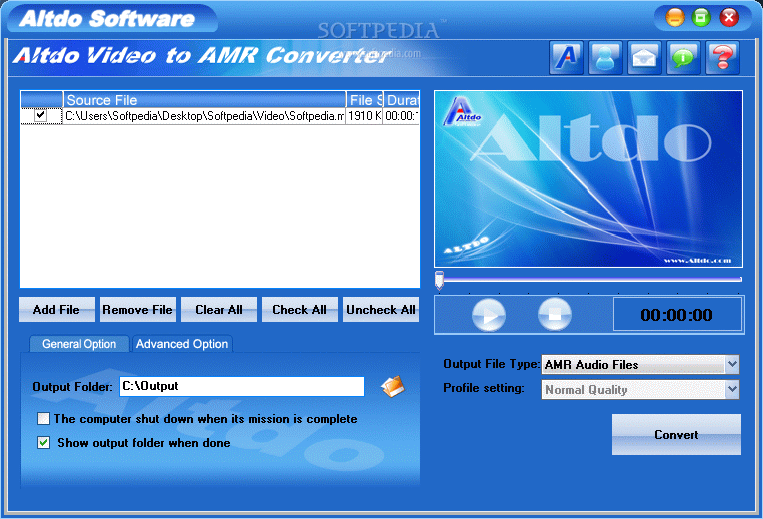
Task: Open help with the red question mark
Action: (723, 58)
